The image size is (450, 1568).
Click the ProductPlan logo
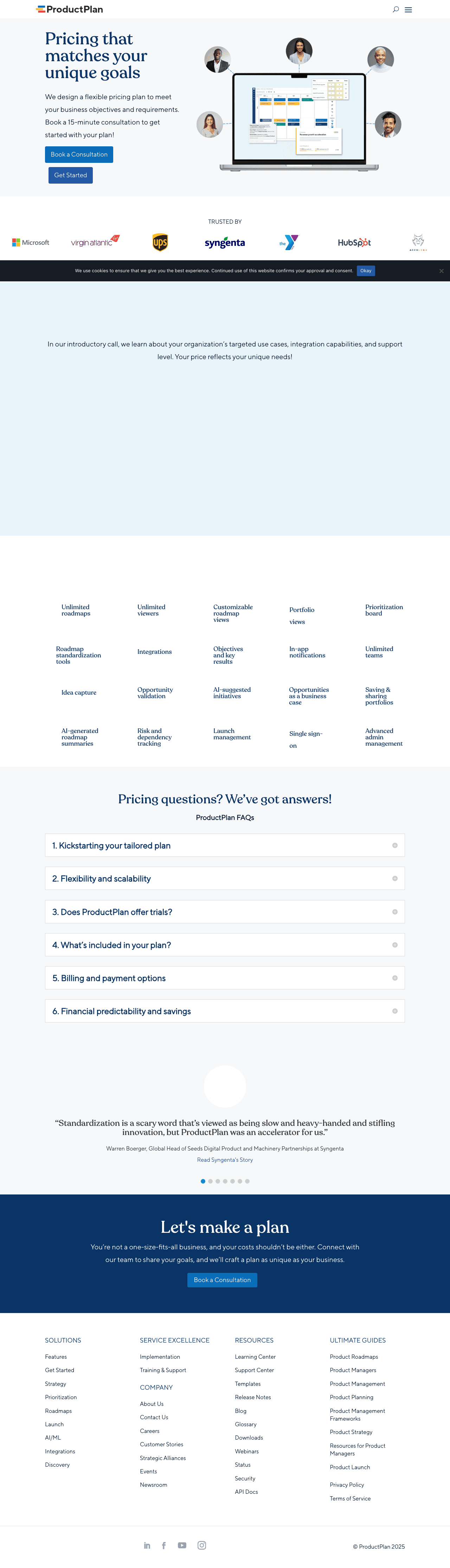click(70, 9)
